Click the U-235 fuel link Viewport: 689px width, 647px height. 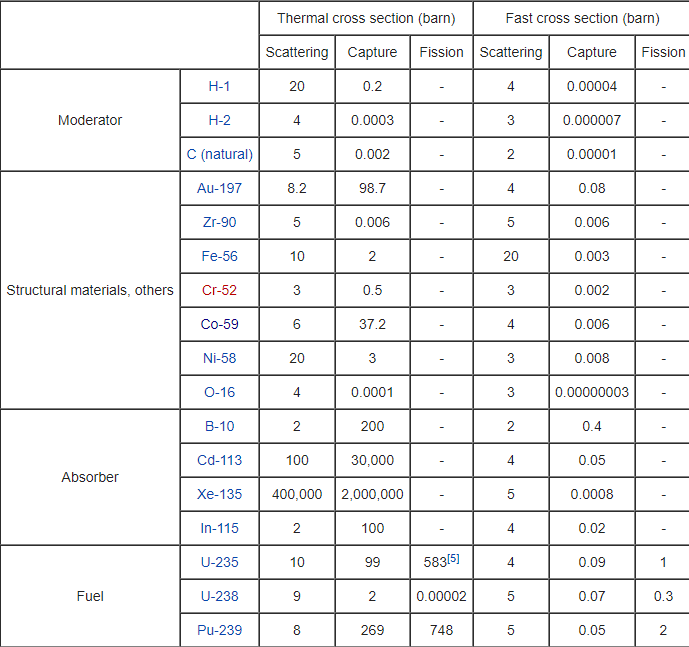219,562
